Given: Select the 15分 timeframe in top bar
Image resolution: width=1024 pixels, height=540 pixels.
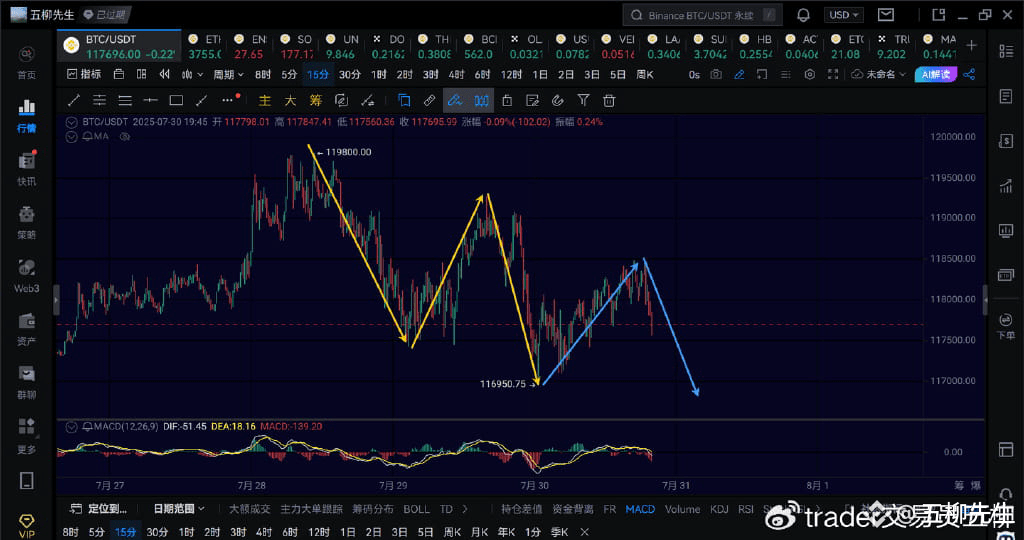Looking at the screenshot, I should click(x=318, y=74).
